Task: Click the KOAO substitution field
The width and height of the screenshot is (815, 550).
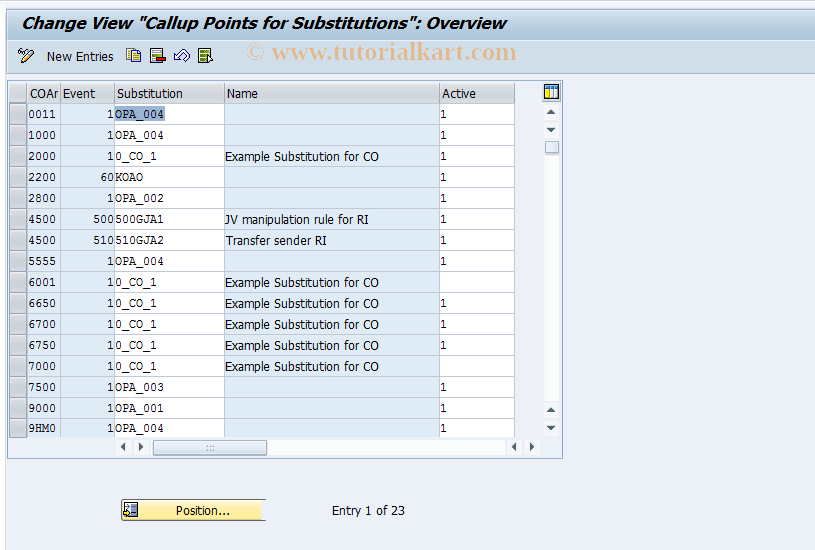Action: tap(169, 177)
